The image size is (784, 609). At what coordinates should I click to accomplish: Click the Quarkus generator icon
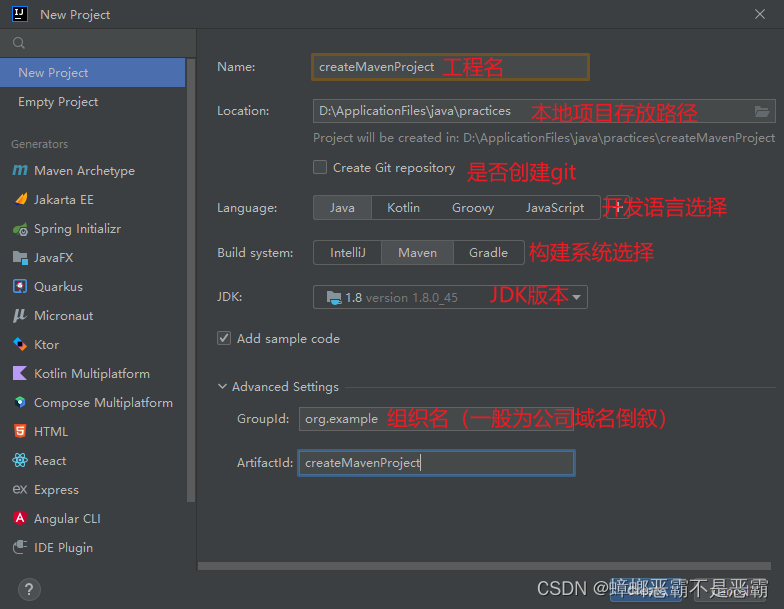[20, 286]
